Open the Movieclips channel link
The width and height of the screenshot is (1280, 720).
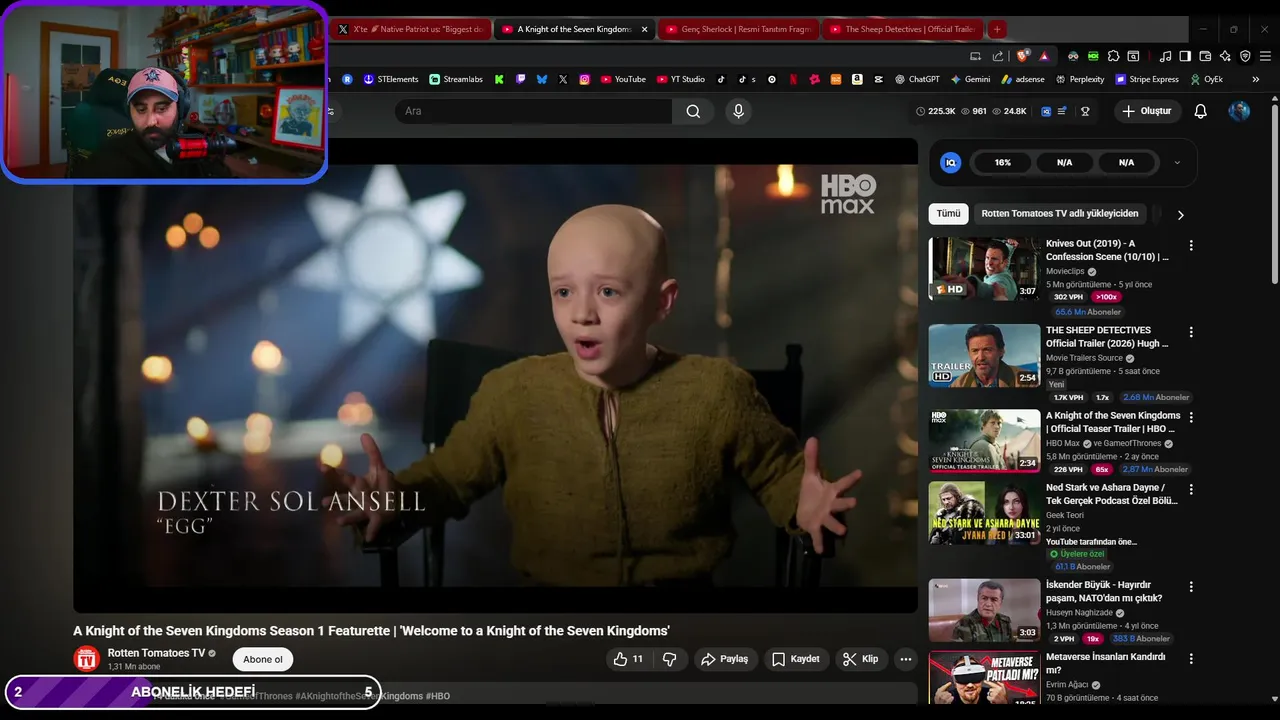point(1065,271)
